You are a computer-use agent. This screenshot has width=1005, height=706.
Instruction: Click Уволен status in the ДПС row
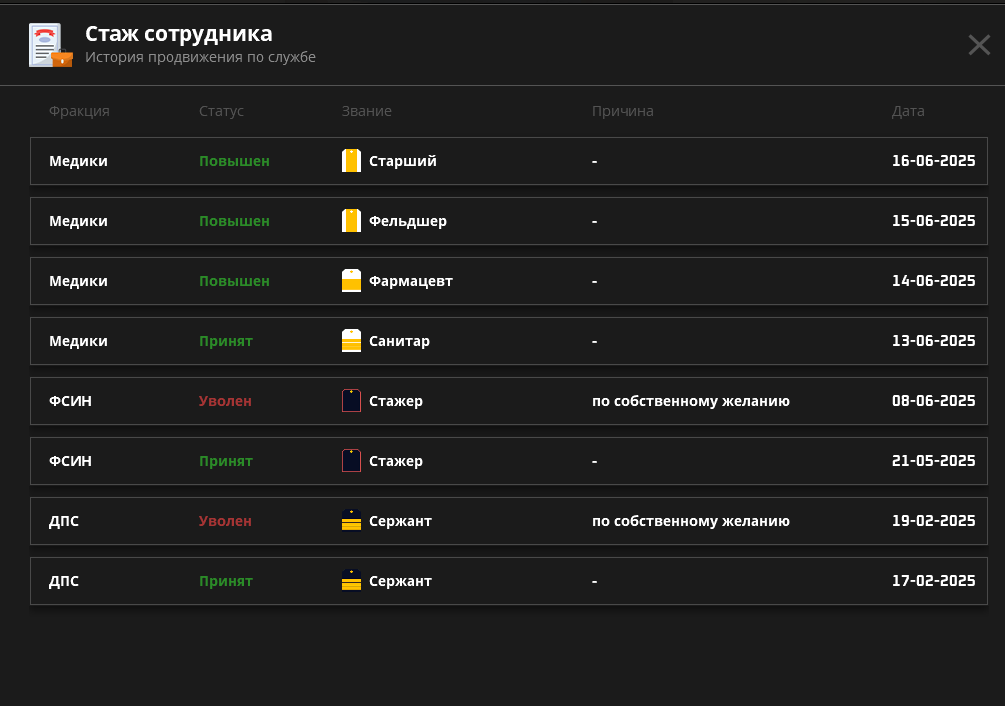225,521
